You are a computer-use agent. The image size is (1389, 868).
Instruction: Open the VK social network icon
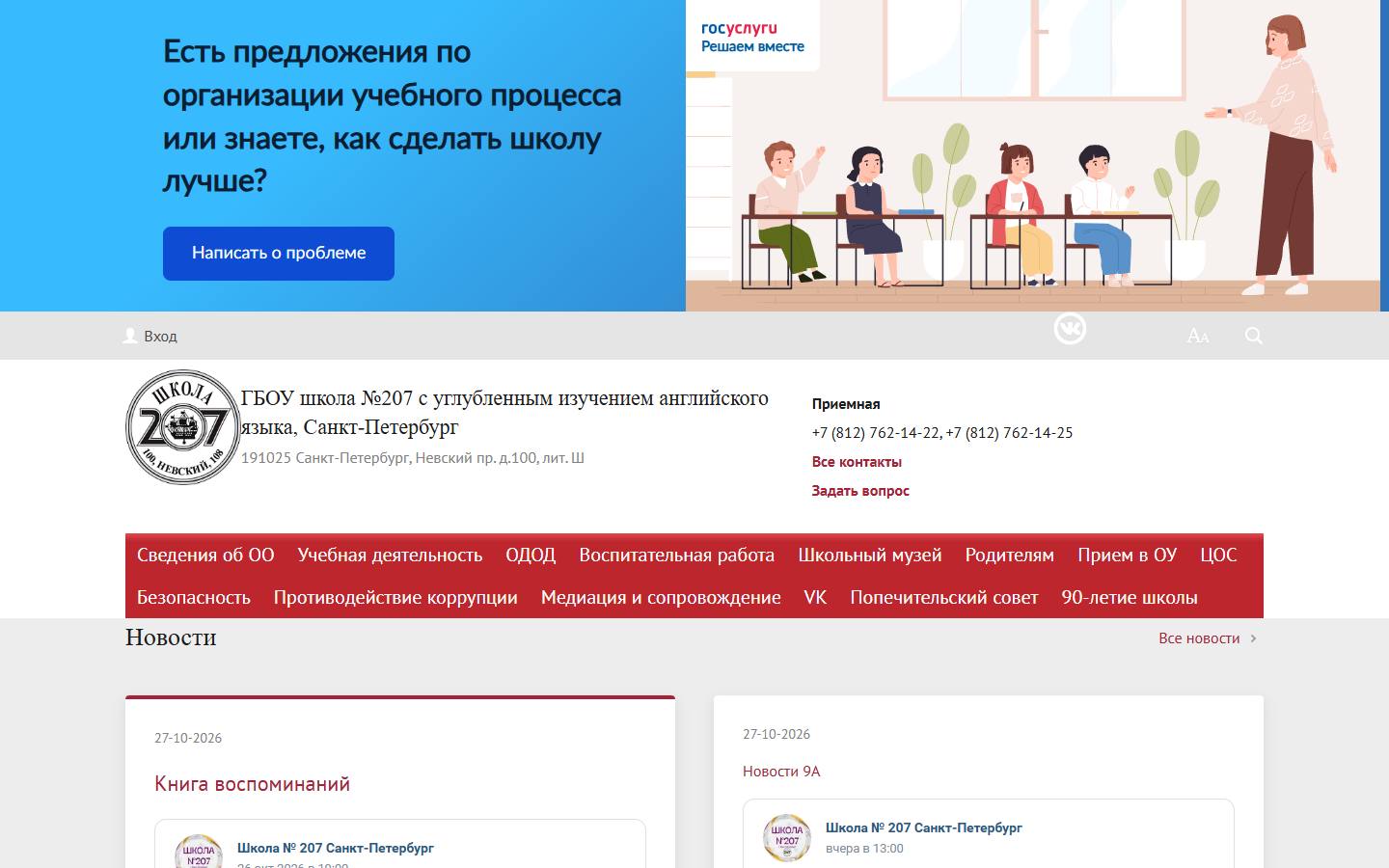pos(1070,329)
